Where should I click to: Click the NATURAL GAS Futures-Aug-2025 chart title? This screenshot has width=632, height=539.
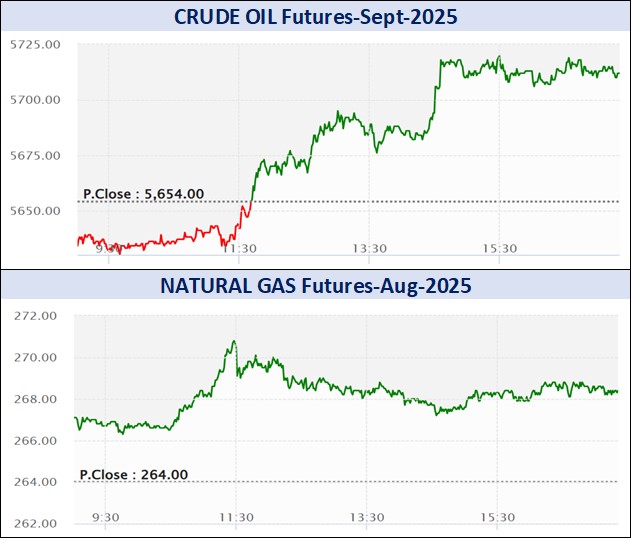tap(315, 287)
